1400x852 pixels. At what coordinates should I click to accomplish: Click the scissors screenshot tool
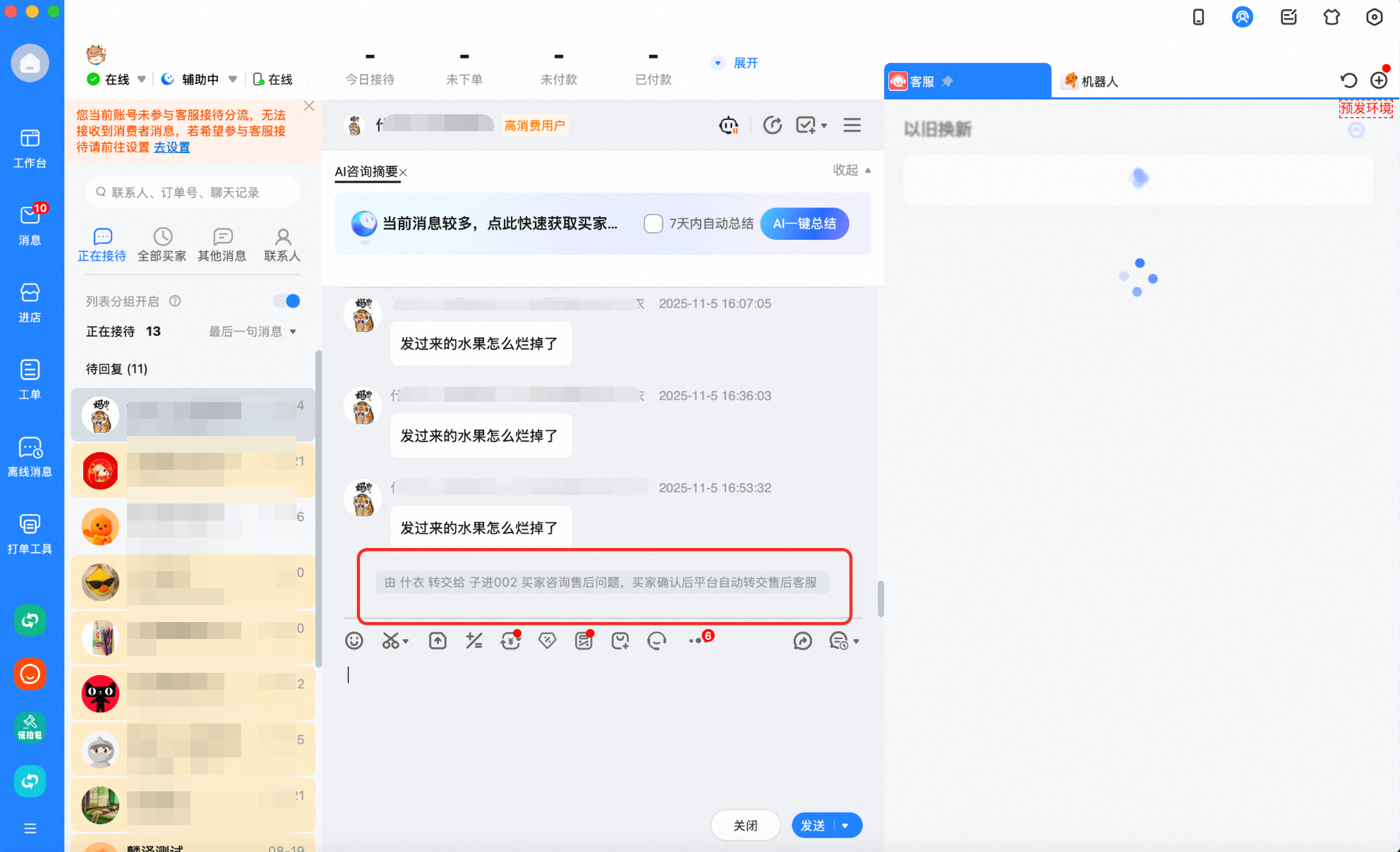coord(390,640)
